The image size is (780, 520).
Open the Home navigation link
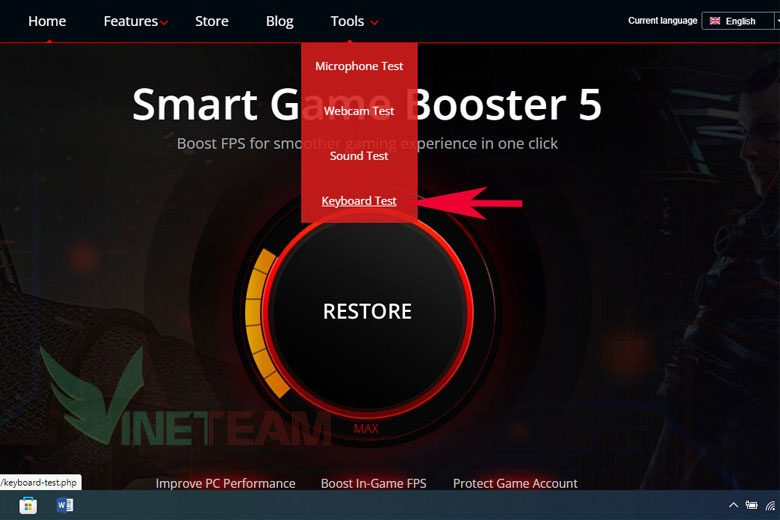click(x=47, y=21)
